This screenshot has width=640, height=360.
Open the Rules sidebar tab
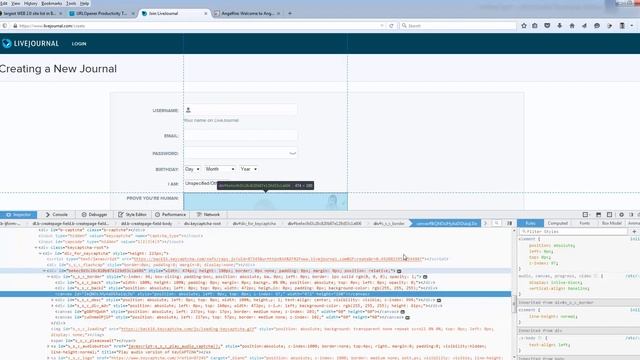tap(530, 223)
